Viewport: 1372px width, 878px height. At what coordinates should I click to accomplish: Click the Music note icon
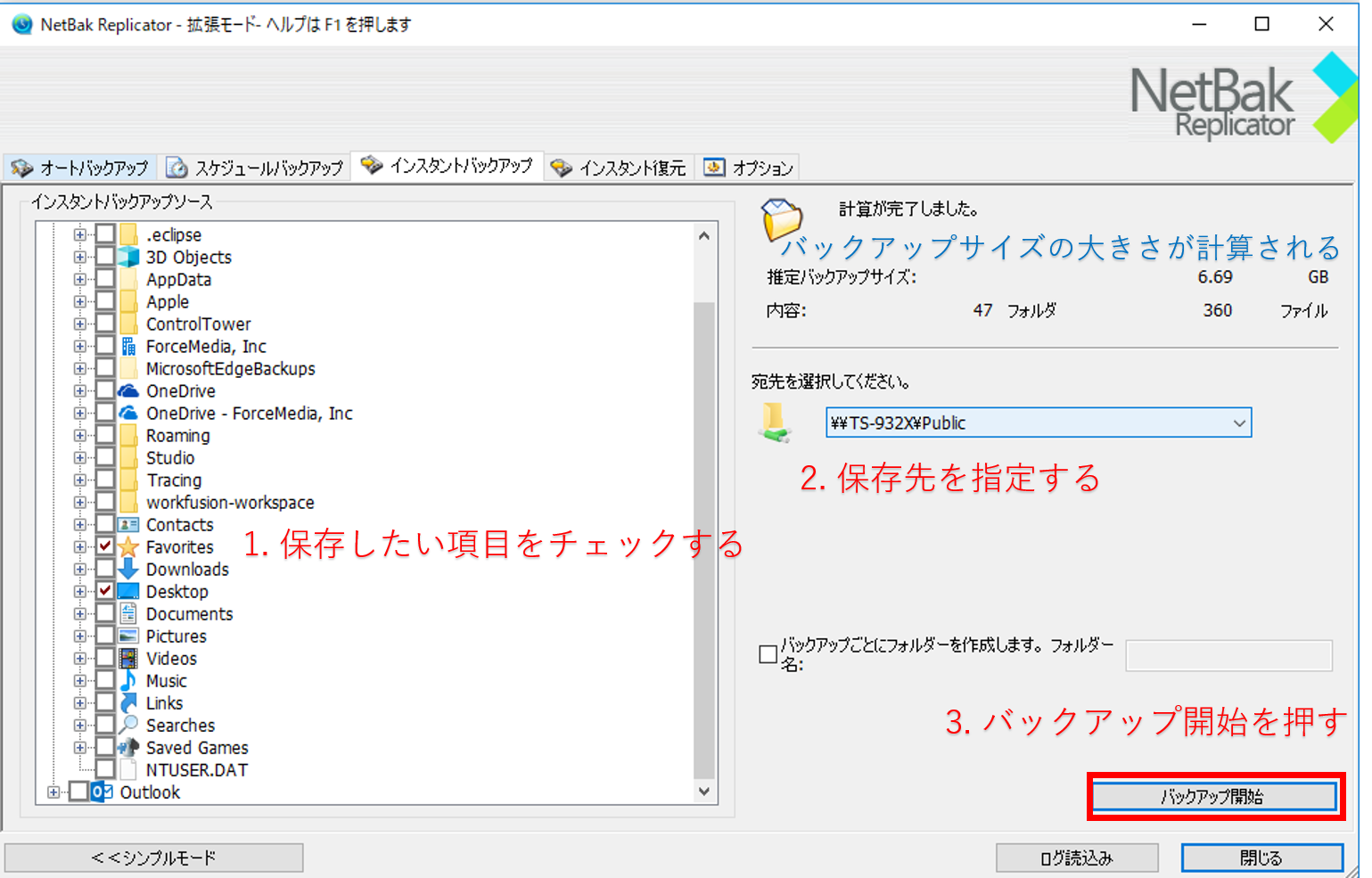(x=128, y=681)
